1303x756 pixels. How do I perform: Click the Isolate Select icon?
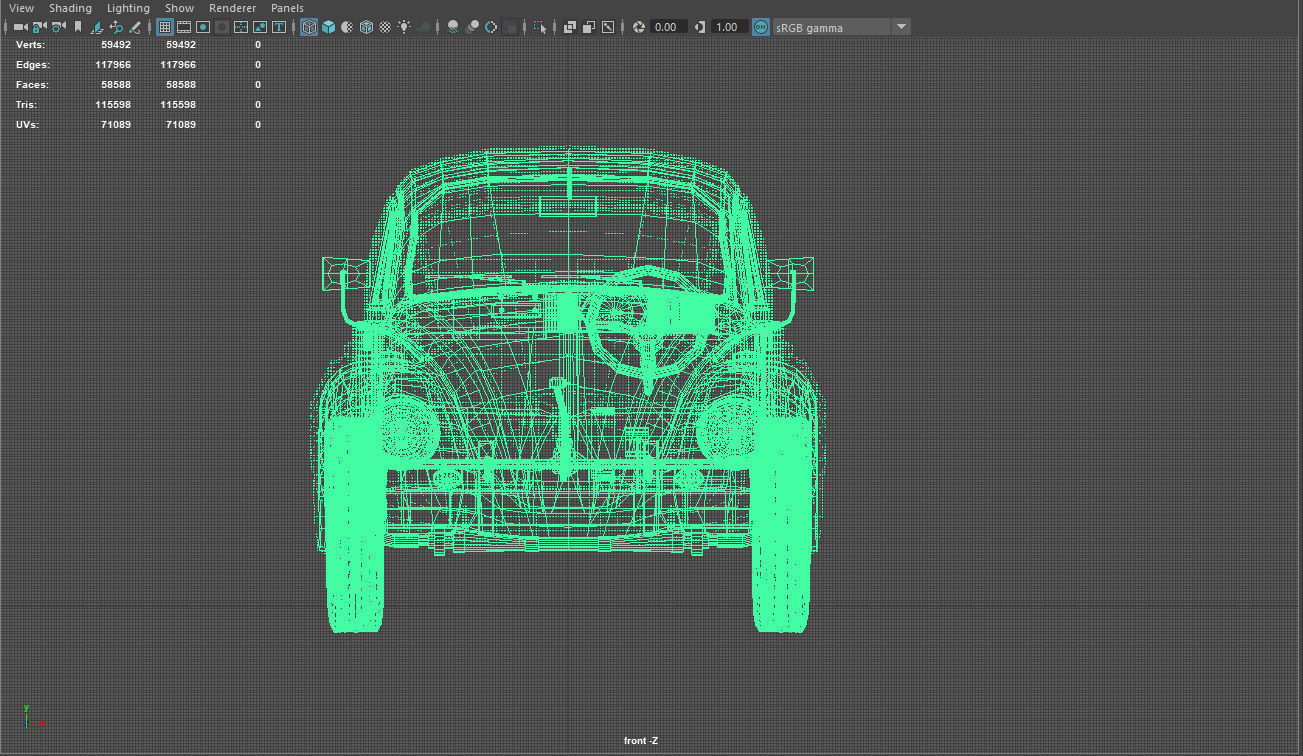539,27
